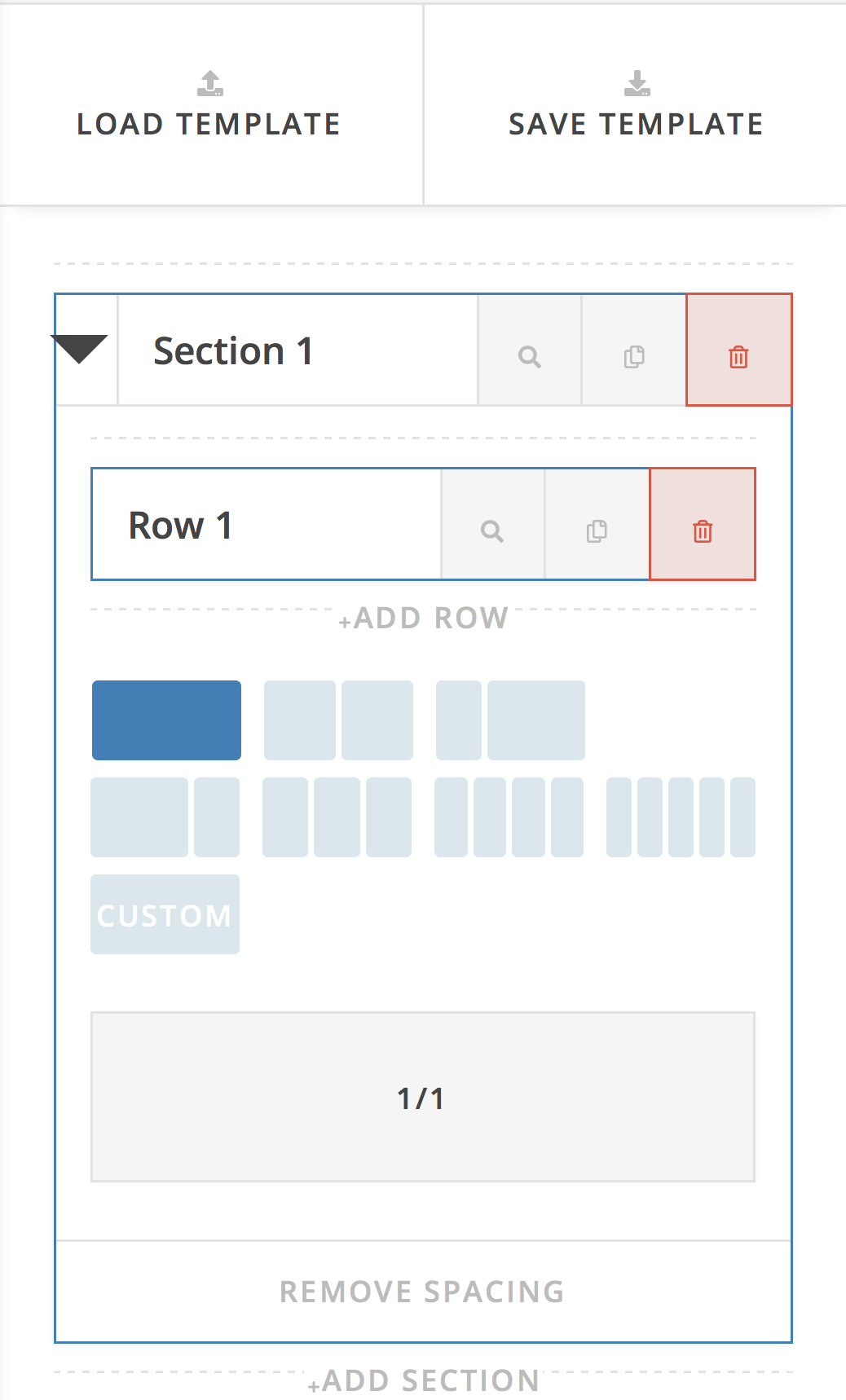Select the five columns layout
The height and width of the screenshot is (1400, 846).
pos(681,817)
